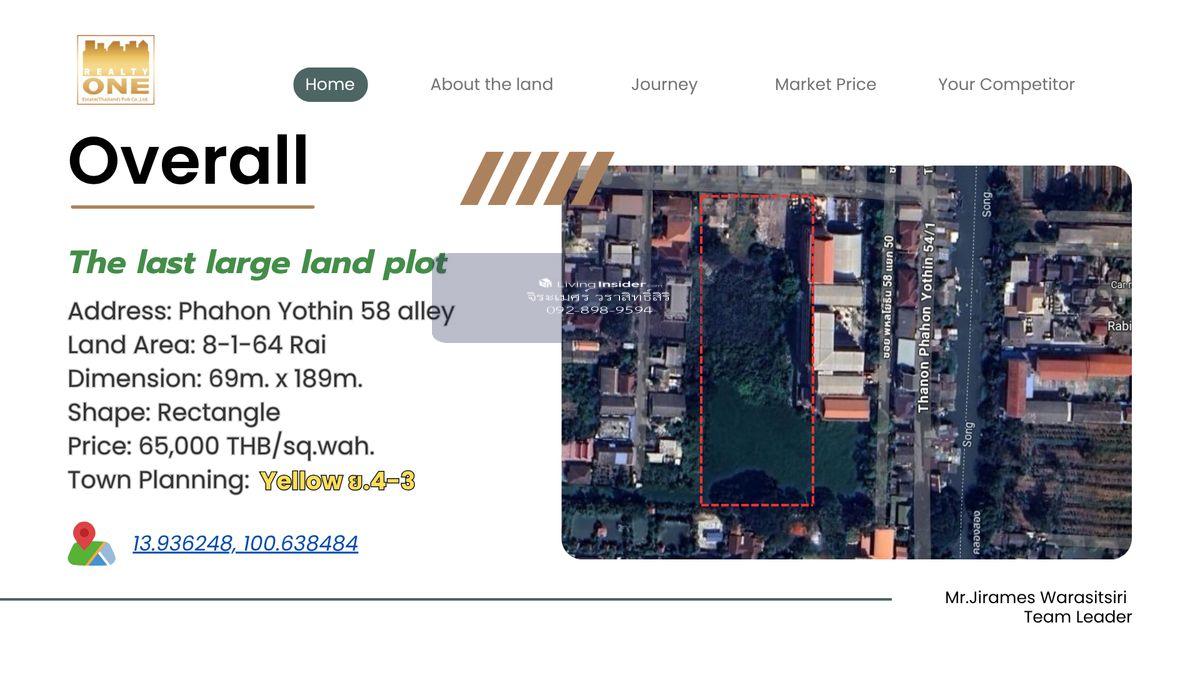Open the About the land section

pos(491,85)
